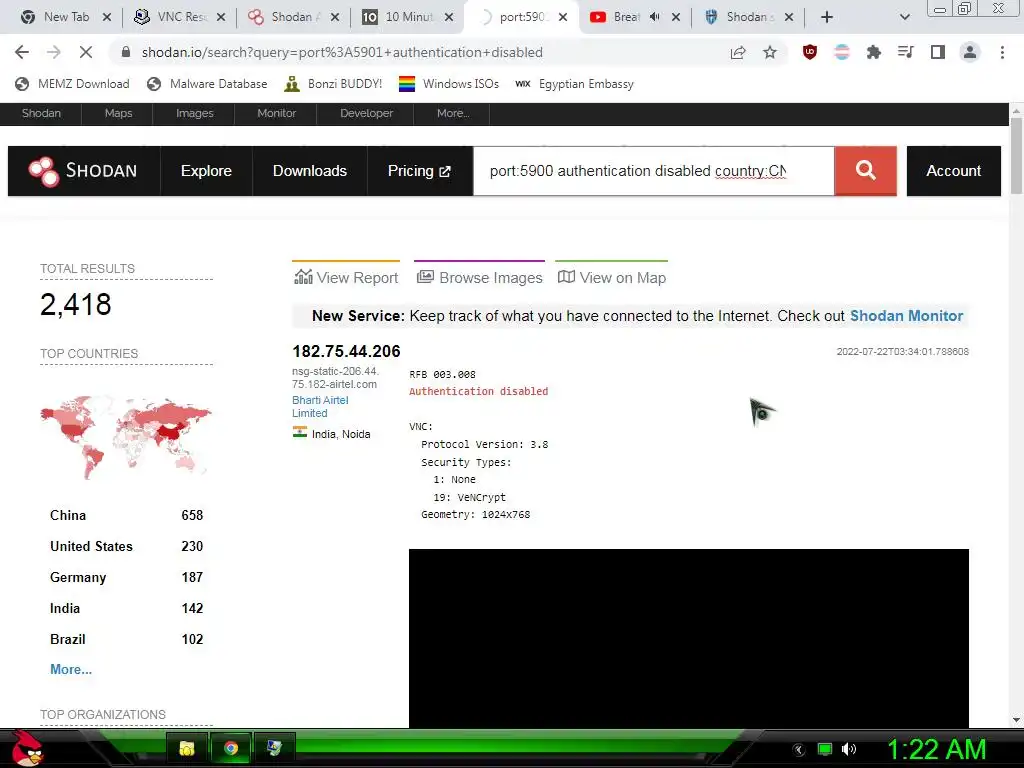1024x768 pixels.
Task: Open the Pricing external link
Action: click(420, 171)
